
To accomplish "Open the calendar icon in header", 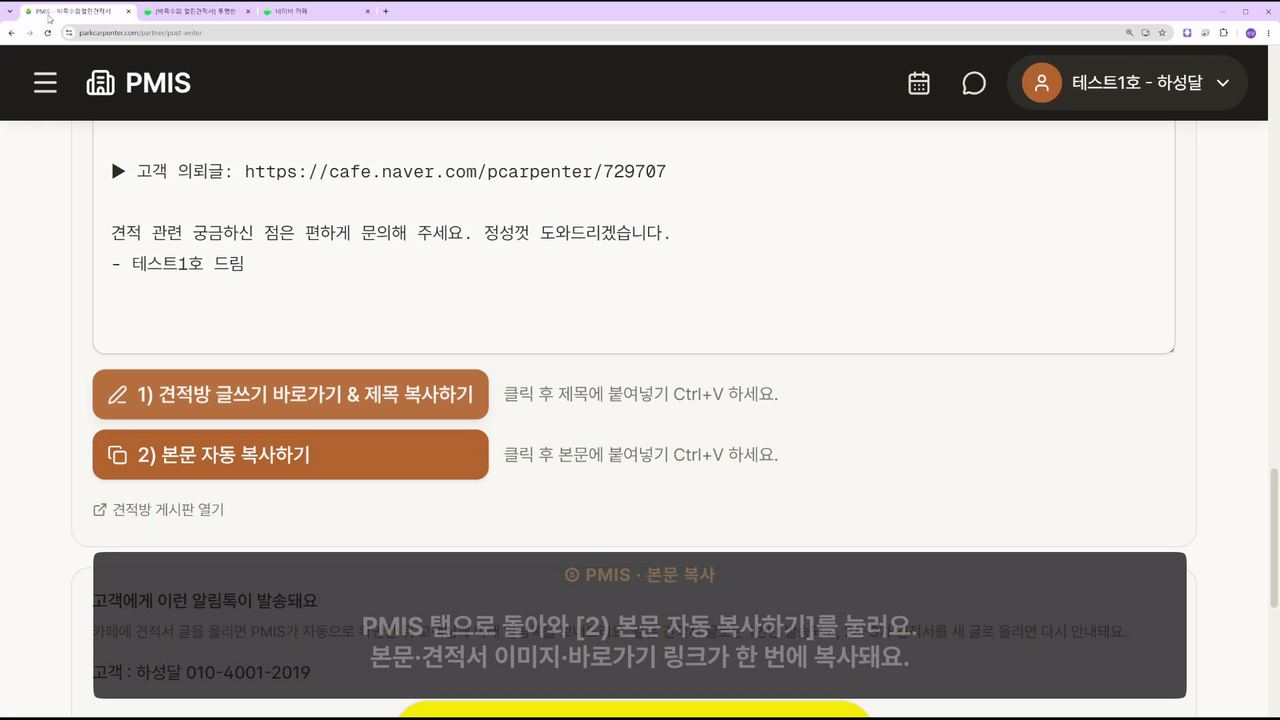I will click(919, 83).
